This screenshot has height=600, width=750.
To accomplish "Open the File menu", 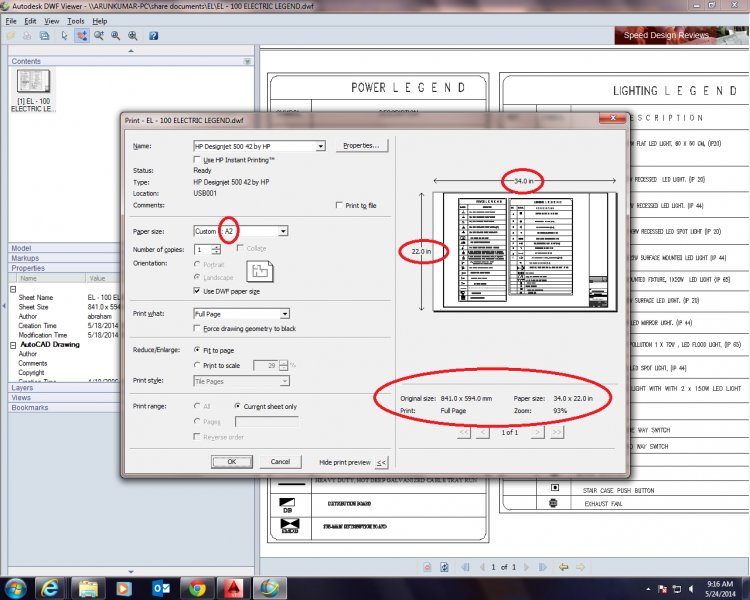I will [x=11, y=21].
